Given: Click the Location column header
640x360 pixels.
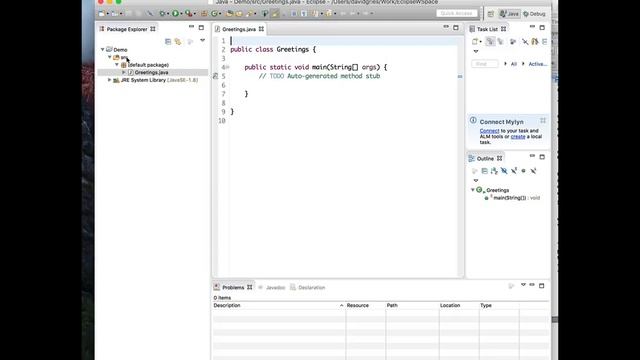Looking at the screenshot, I should (x=459, y=305).
